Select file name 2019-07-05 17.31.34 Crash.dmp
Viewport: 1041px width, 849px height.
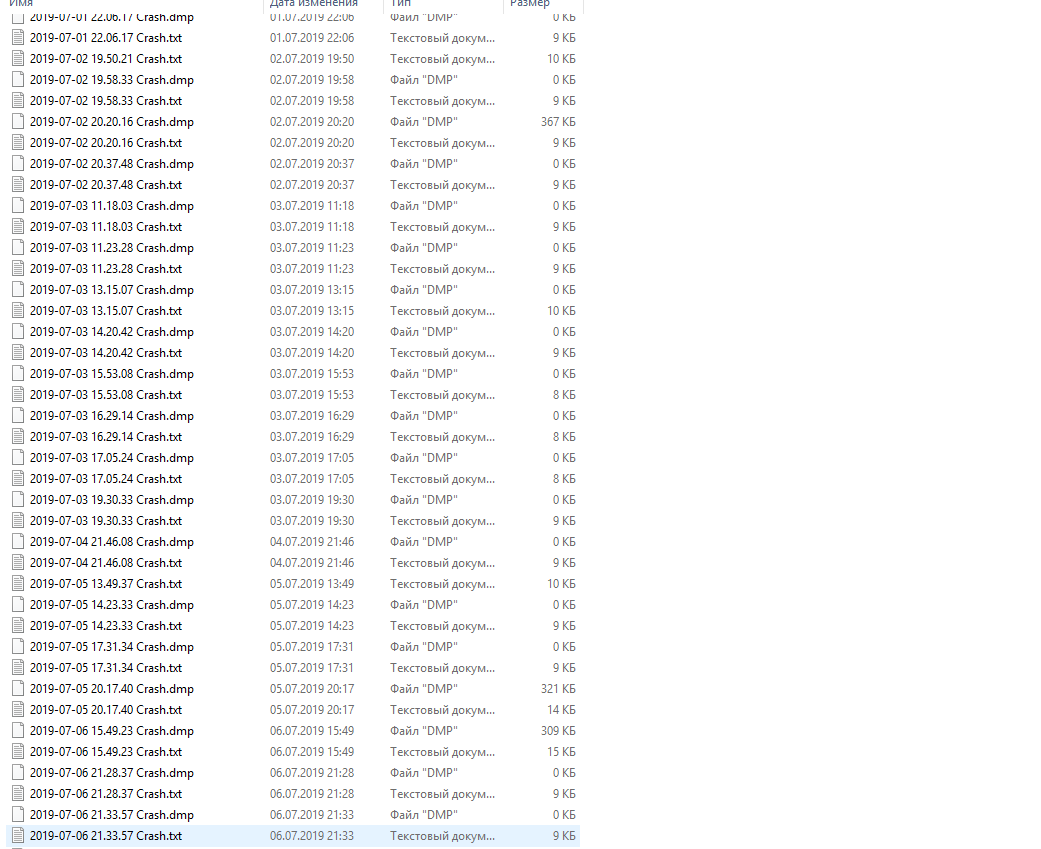[112, 647]
